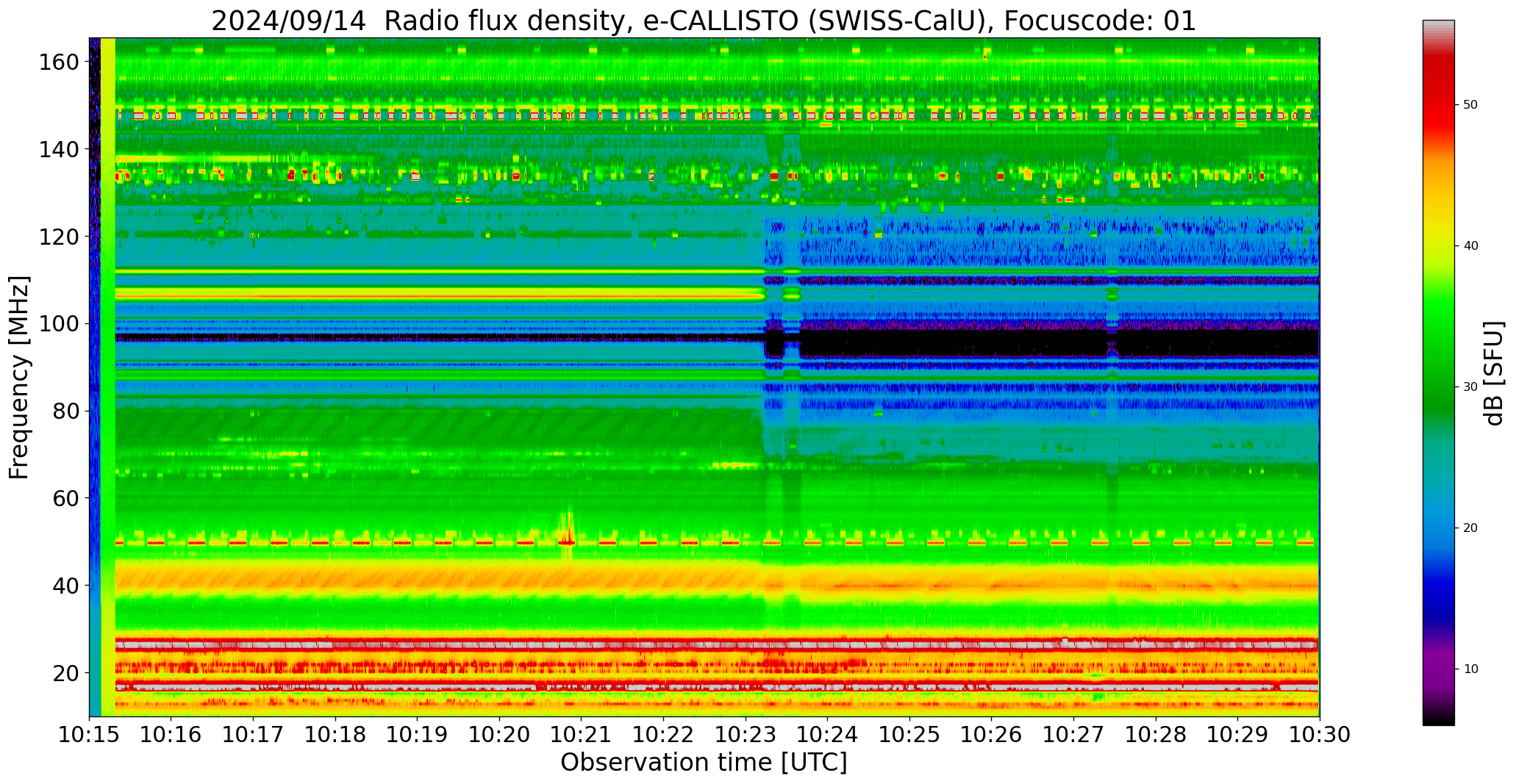Click the 160 frequency tick label
Screen dimensions: 1516x784
tap(58, 62)
